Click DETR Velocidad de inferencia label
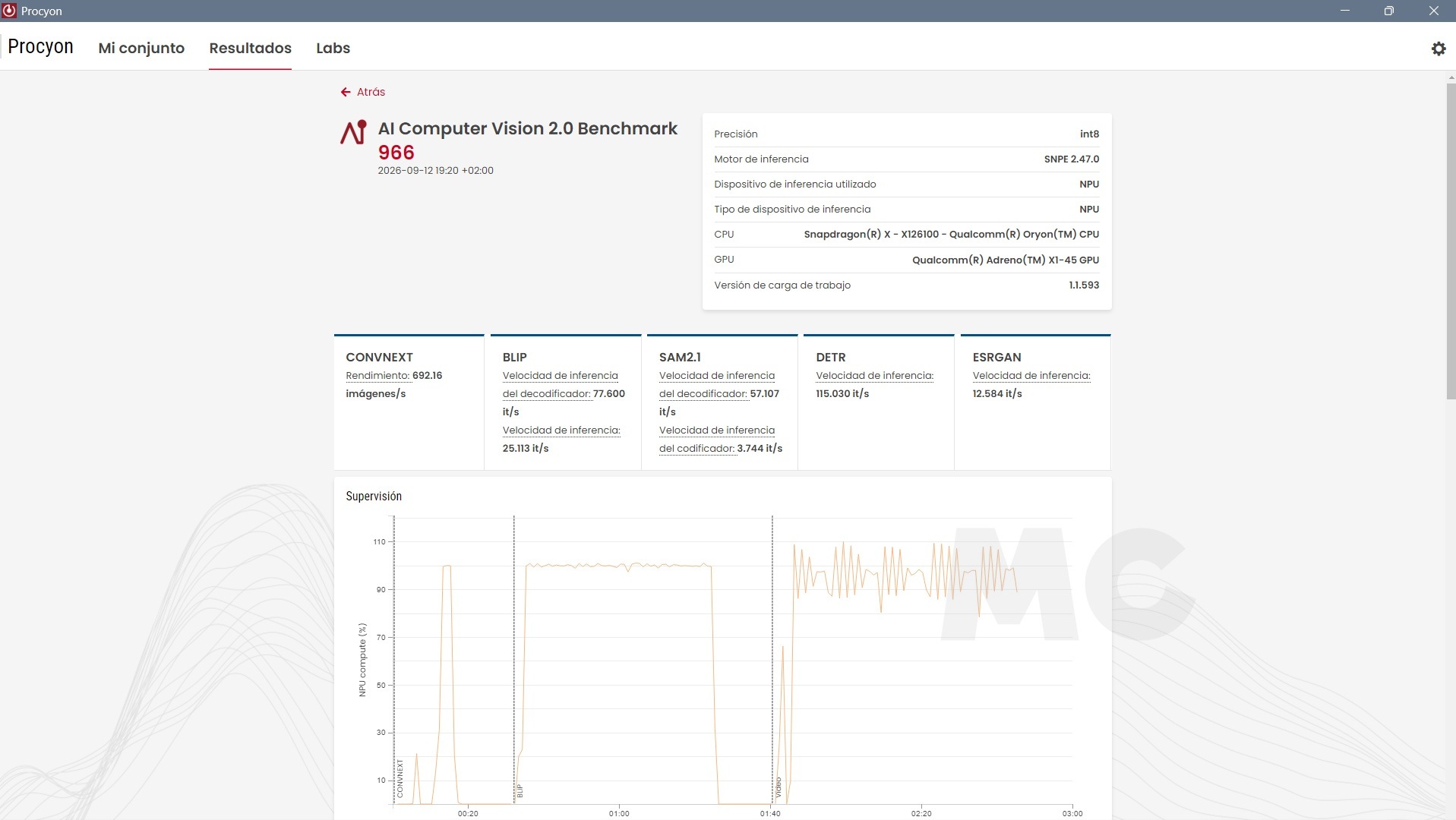The width and height of the screenshot is (1456, 820). tap(875, 376)
